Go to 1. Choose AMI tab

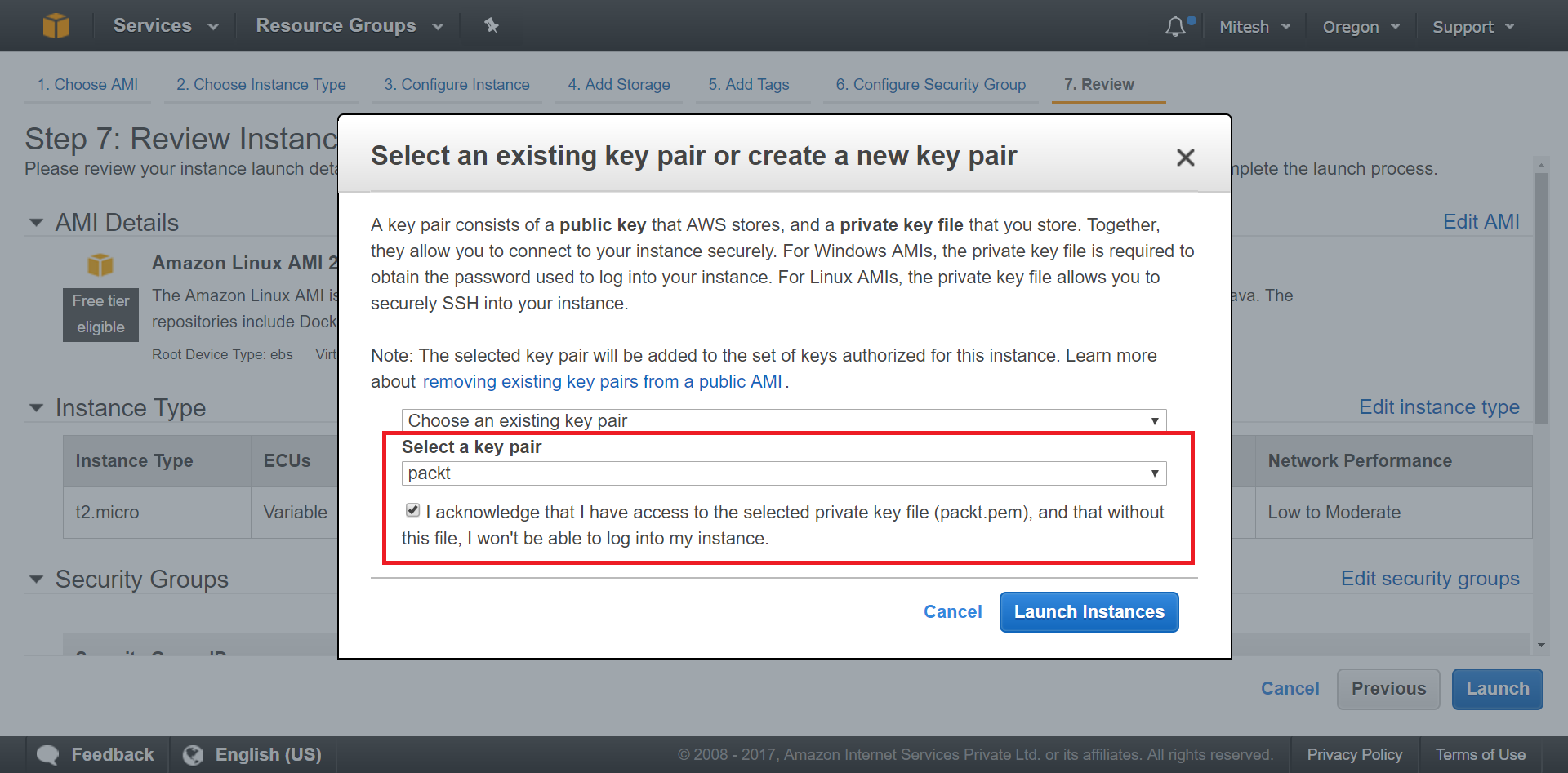pos(87,85)
